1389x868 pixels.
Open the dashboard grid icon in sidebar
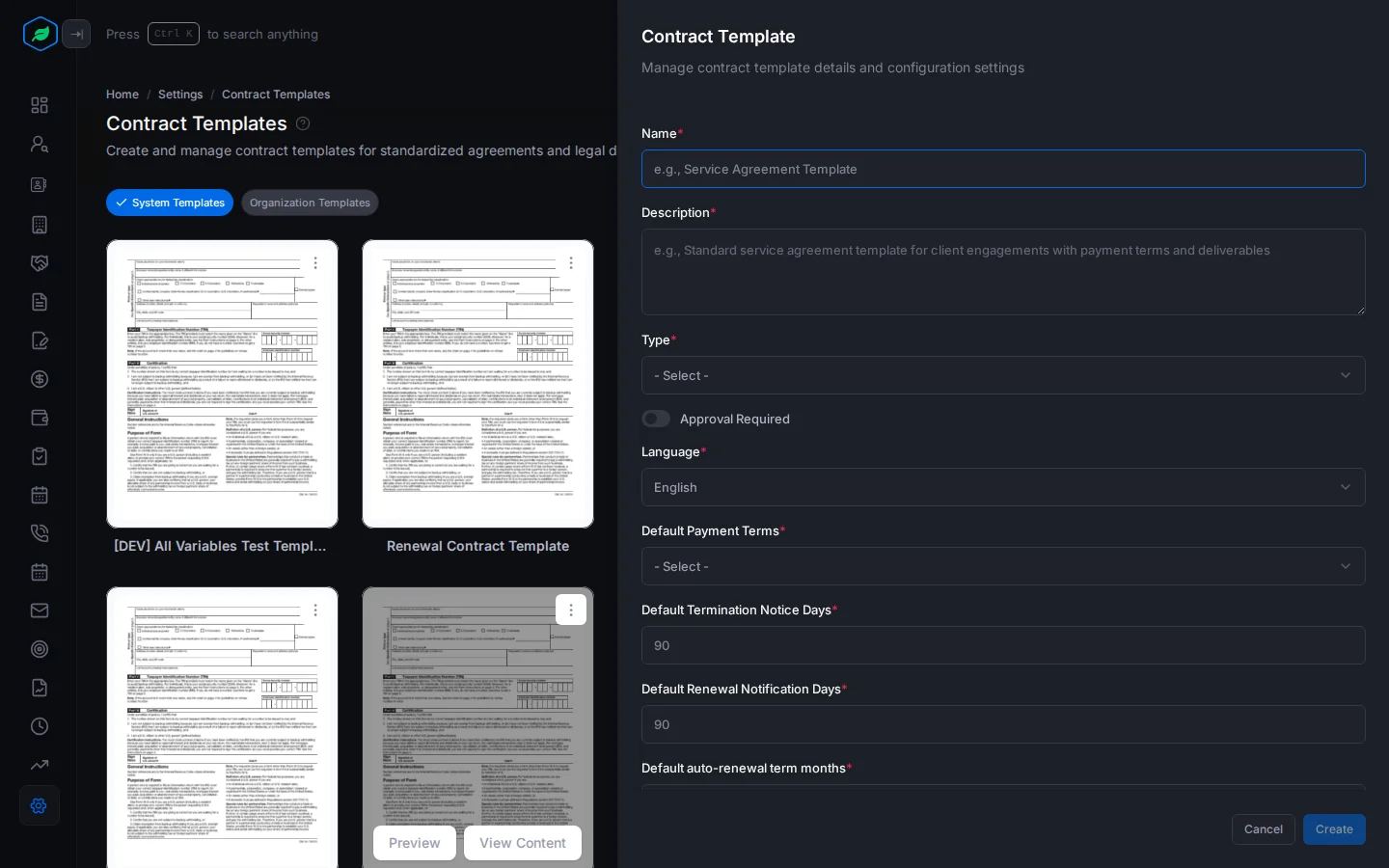pyautogui.click(x=40, y=105)
